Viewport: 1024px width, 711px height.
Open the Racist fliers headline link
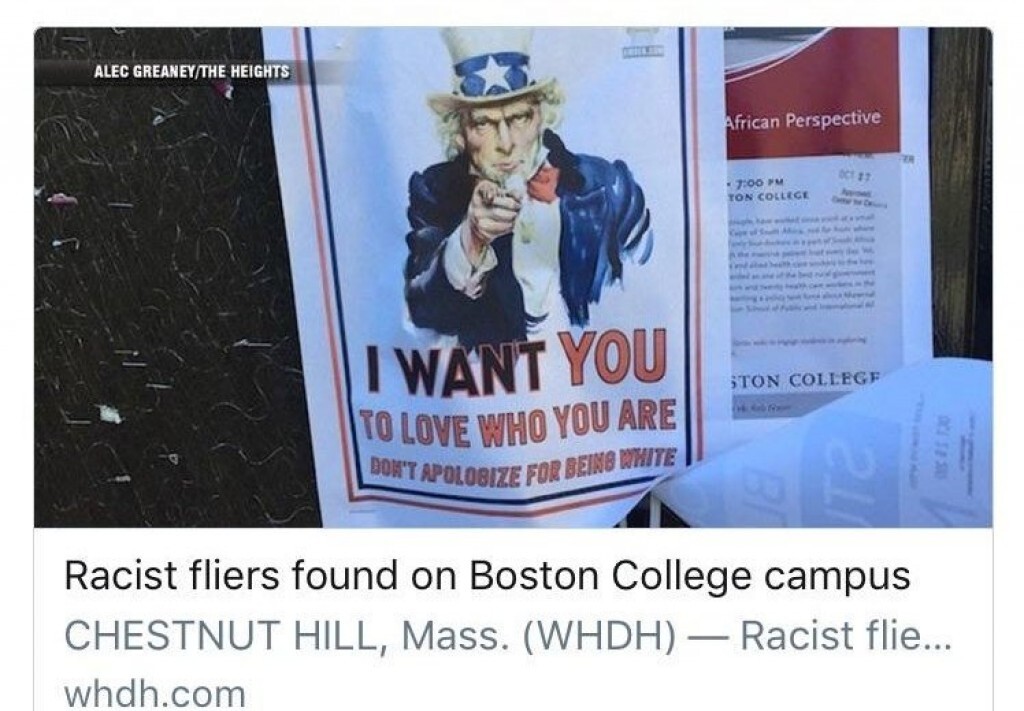click(487, 577)
